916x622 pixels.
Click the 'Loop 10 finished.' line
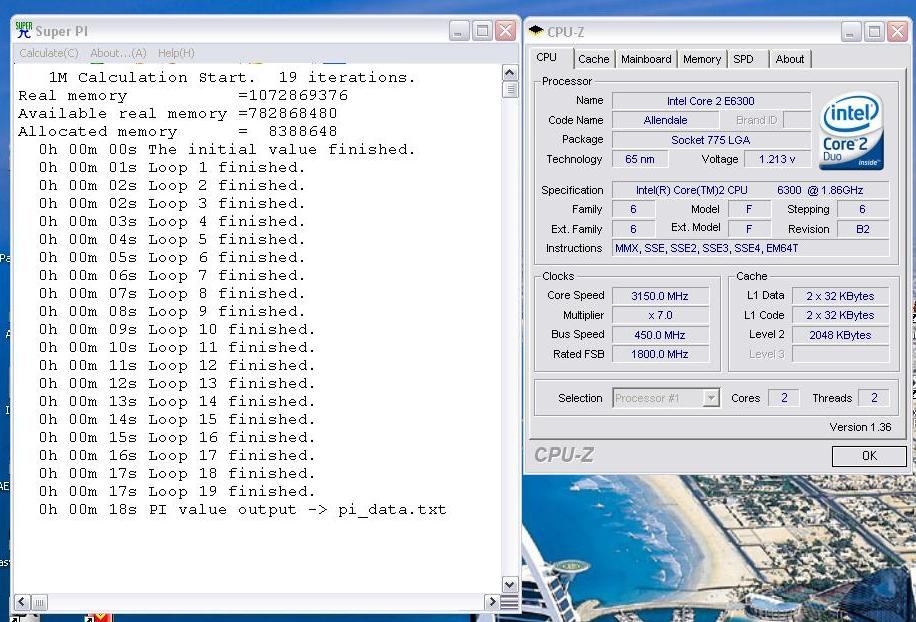177,329
